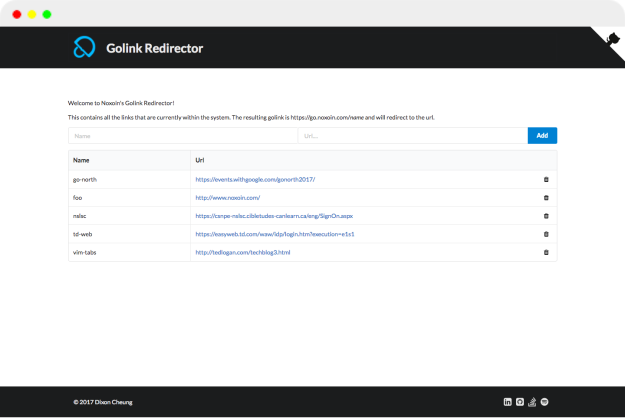Remove the nslsc golink row

(546, 216)
